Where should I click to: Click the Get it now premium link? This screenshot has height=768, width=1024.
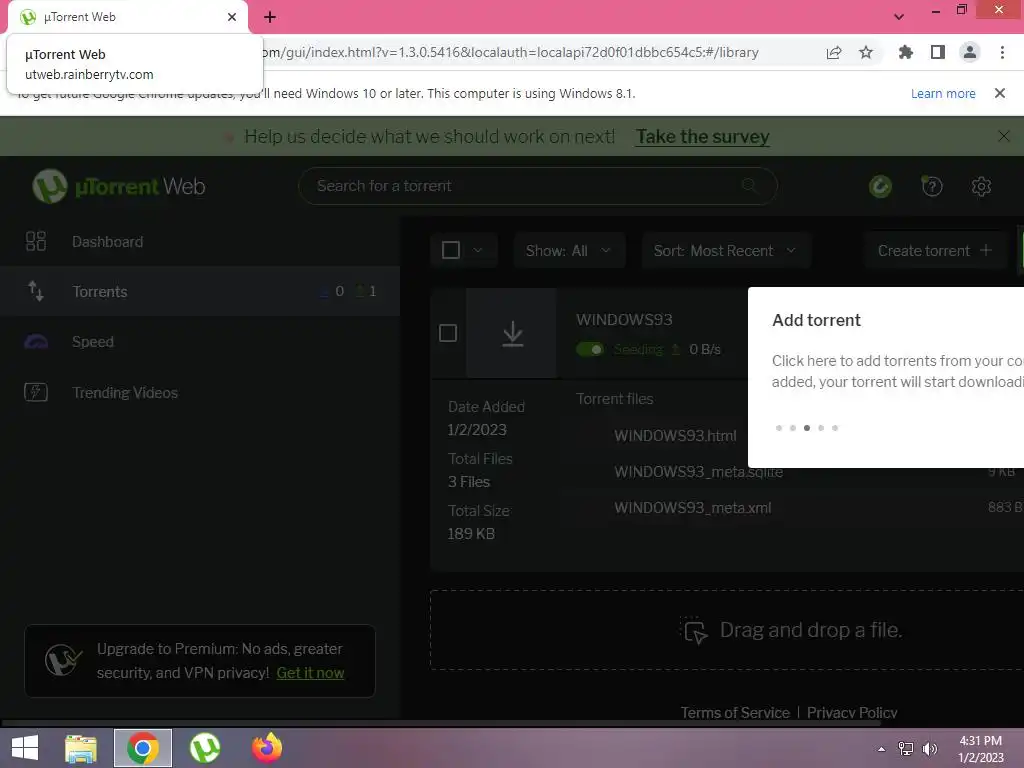click(x=310, y=673)
